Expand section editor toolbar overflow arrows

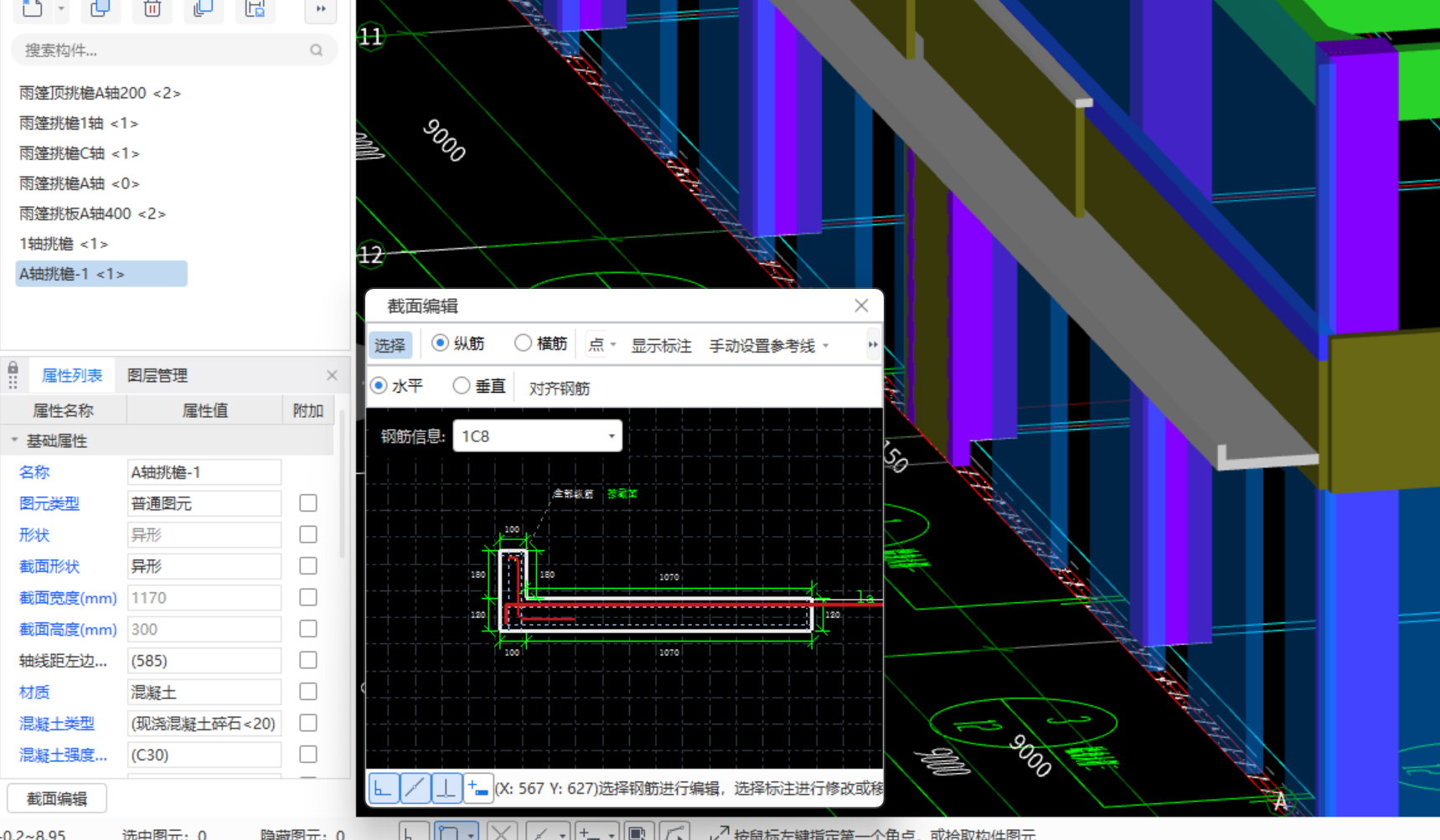coord(873,344)
